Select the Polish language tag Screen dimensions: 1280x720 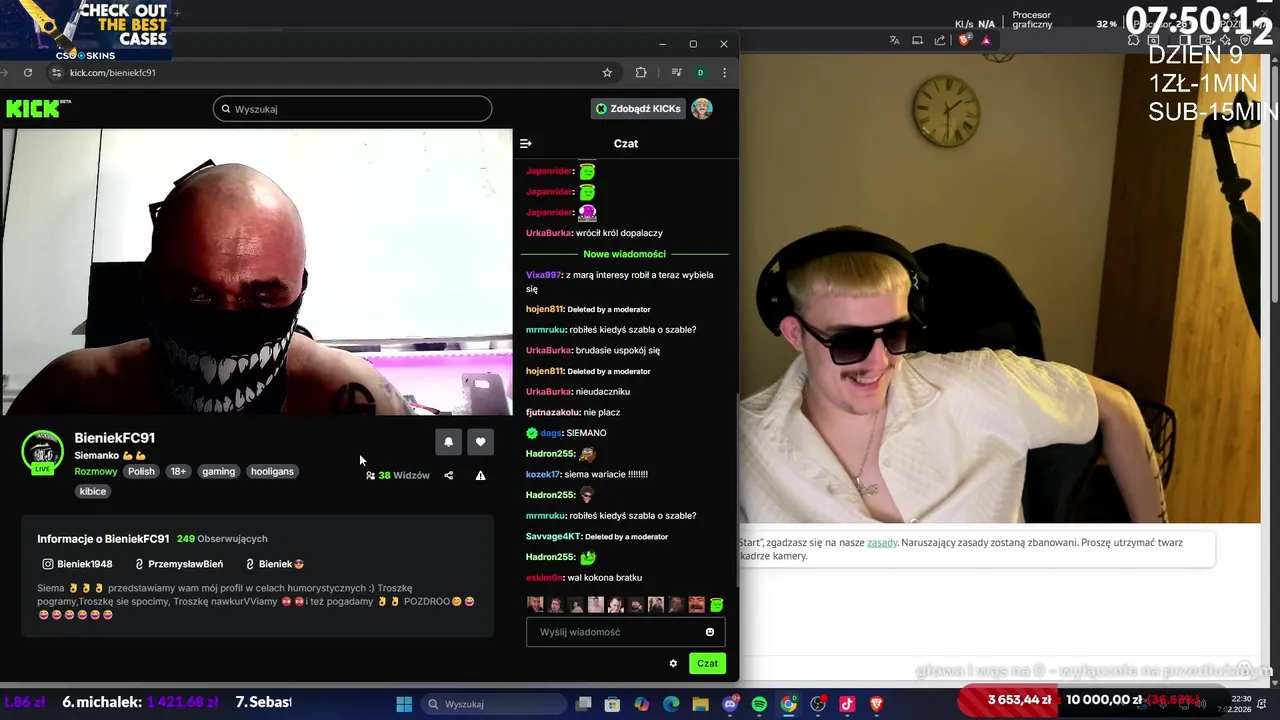[141, 472]
